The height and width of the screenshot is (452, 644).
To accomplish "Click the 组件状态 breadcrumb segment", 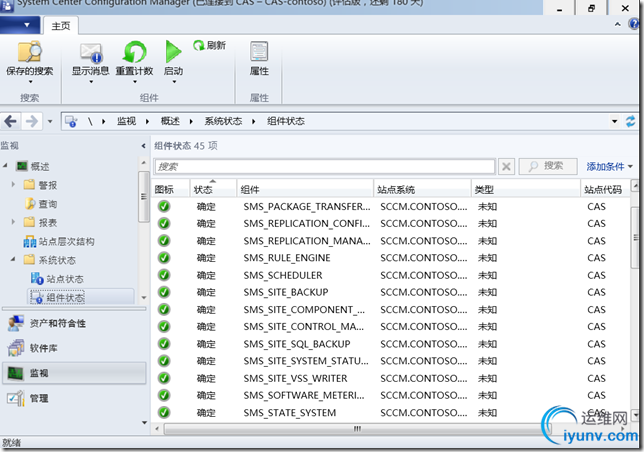I will pos(286,121).
